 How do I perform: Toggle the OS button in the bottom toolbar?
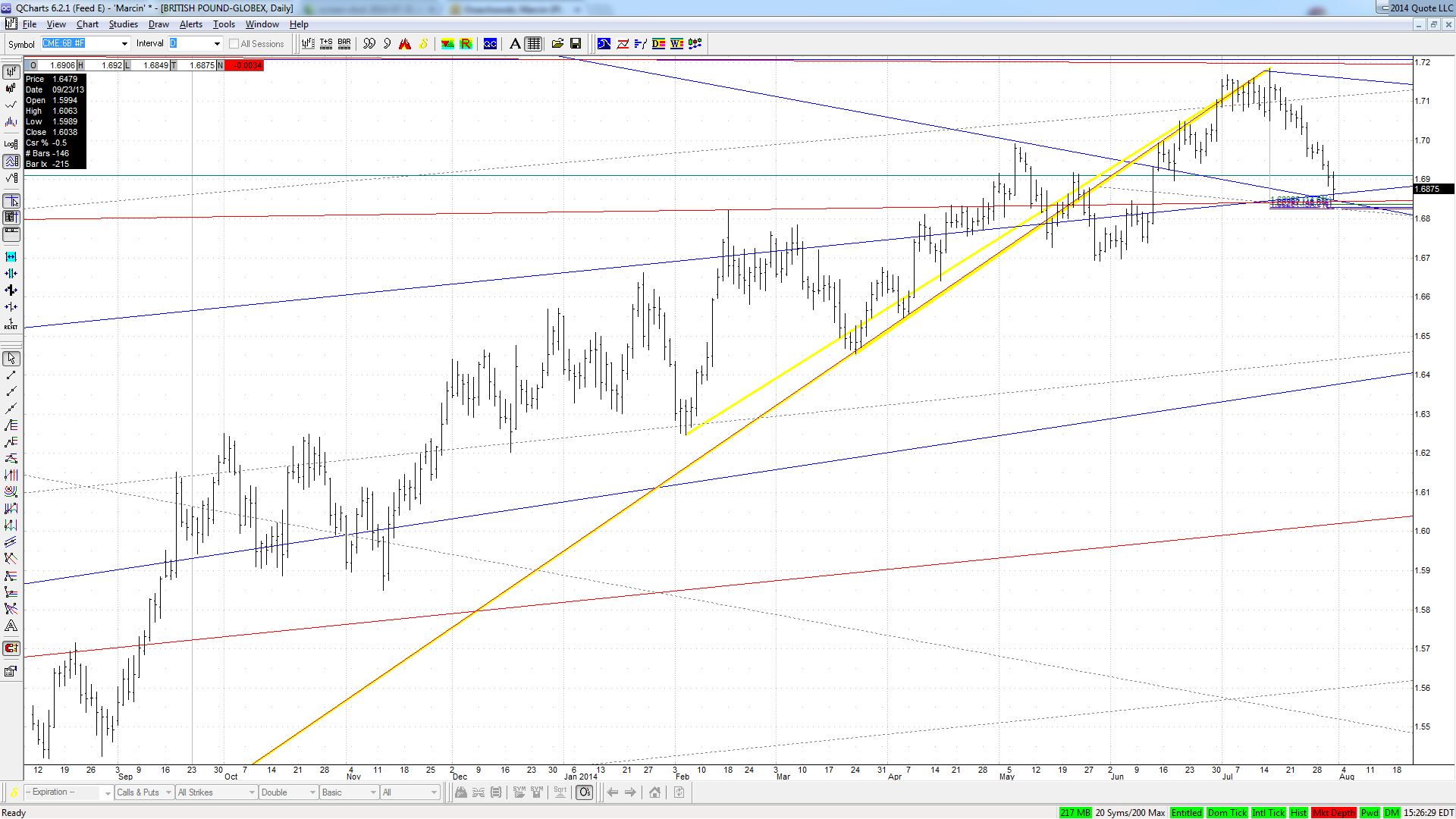[x=585, y=792]
